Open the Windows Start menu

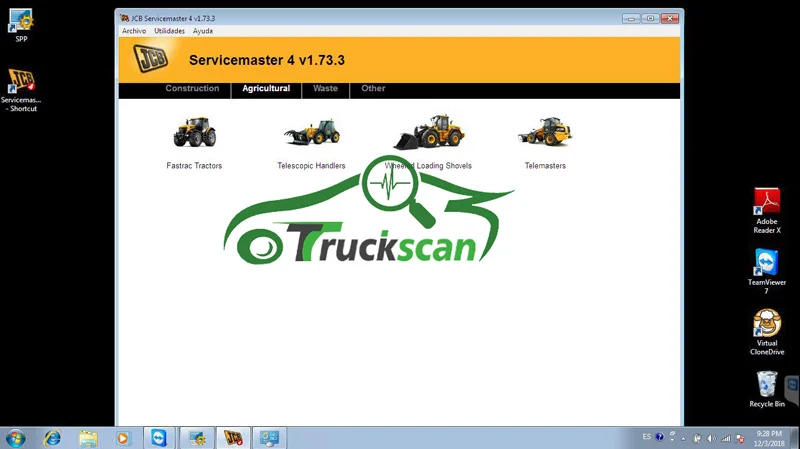[15, 438]
